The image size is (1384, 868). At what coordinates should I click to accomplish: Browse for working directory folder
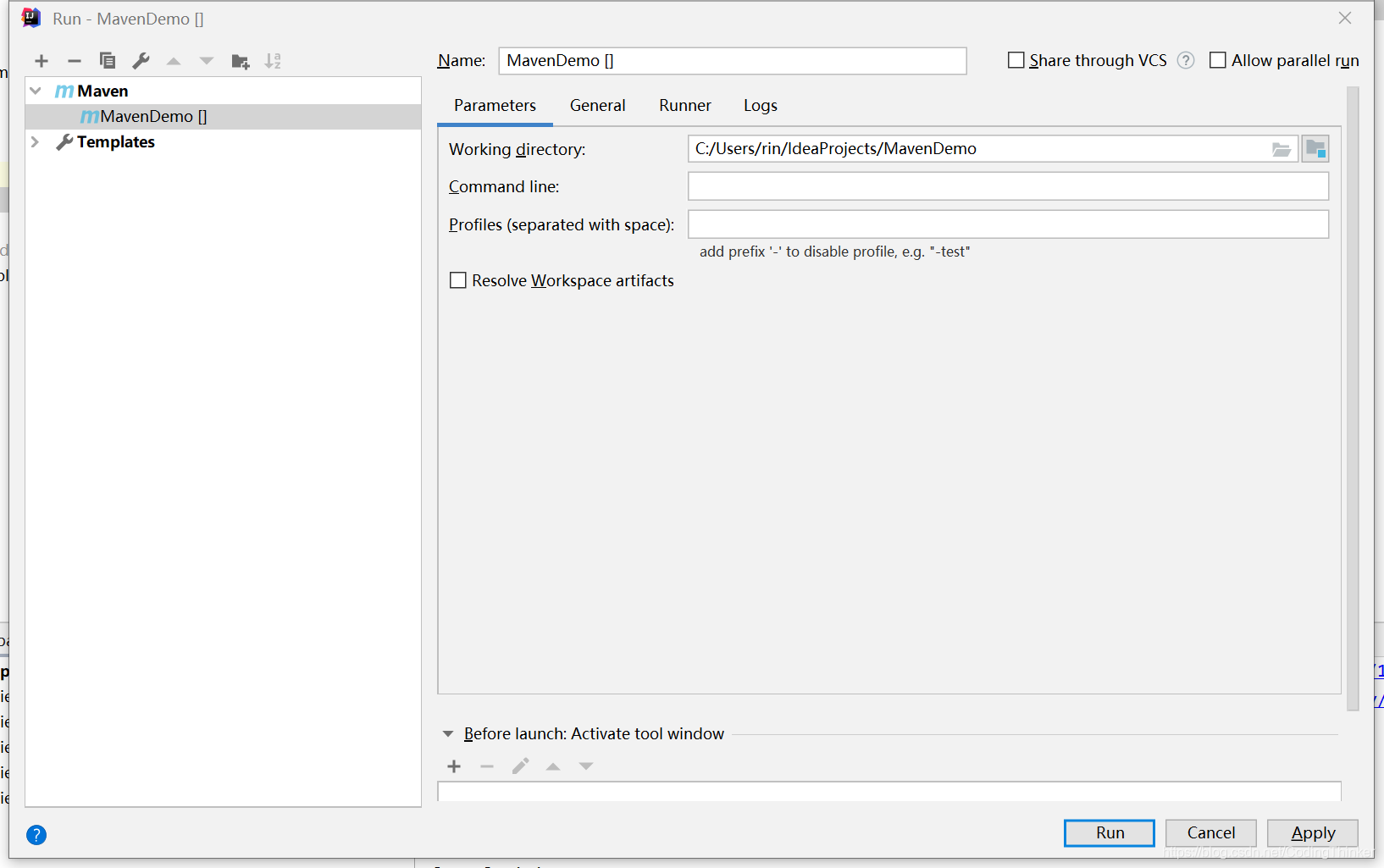coord(1282,149)
